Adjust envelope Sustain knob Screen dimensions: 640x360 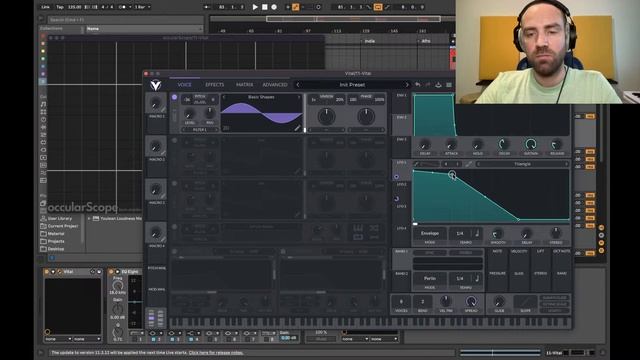click(531, 144)
